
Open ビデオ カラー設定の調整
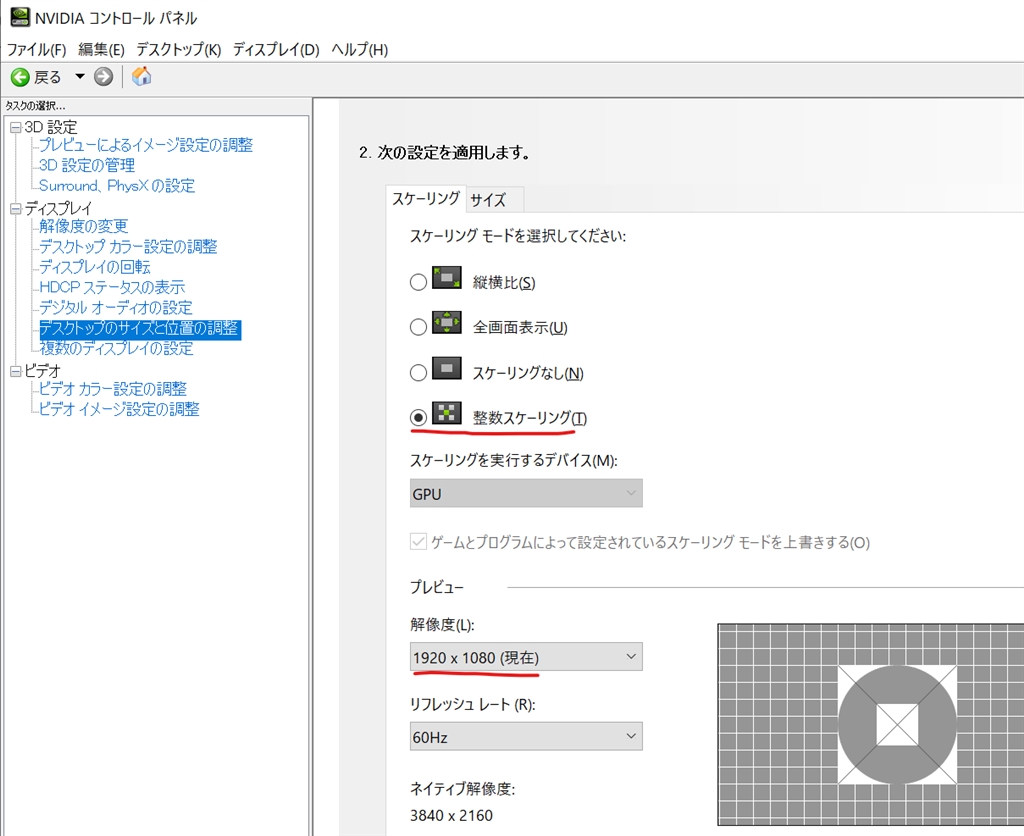pos(112,389)
